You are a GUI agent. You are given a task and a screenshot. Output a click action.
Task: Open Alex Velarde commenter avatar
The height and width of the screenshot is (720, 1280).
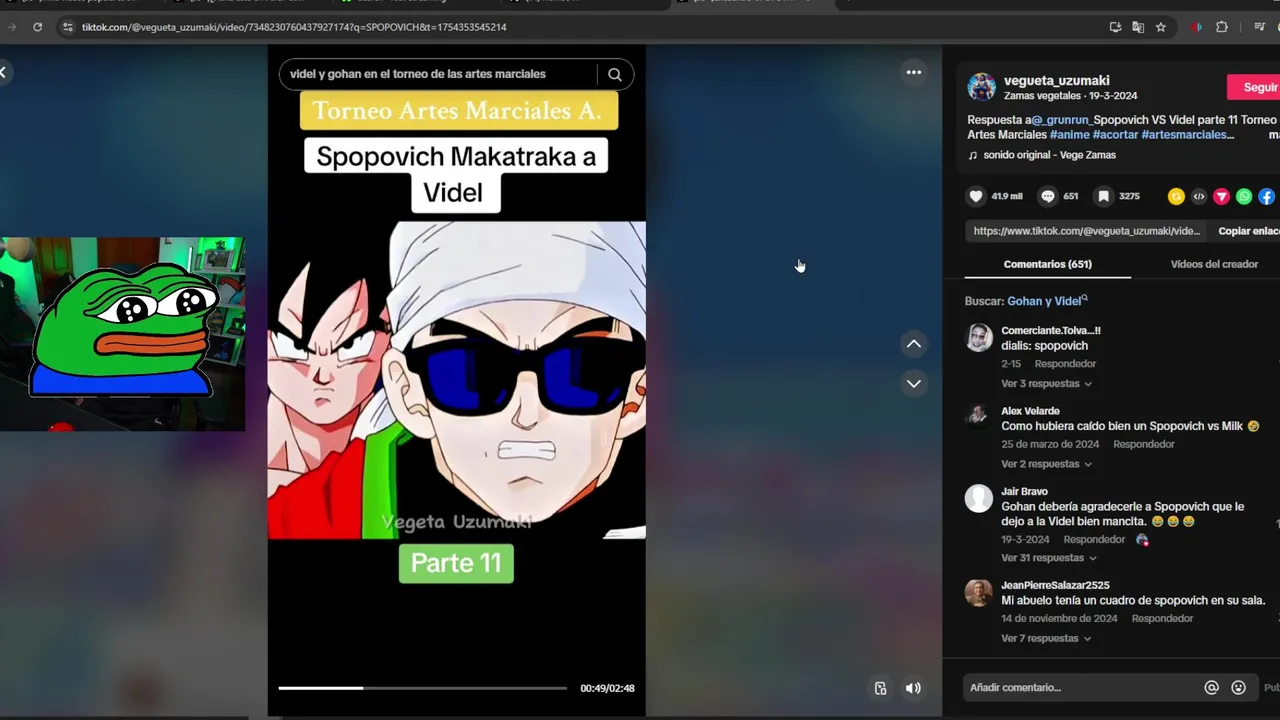click(979, 418)
